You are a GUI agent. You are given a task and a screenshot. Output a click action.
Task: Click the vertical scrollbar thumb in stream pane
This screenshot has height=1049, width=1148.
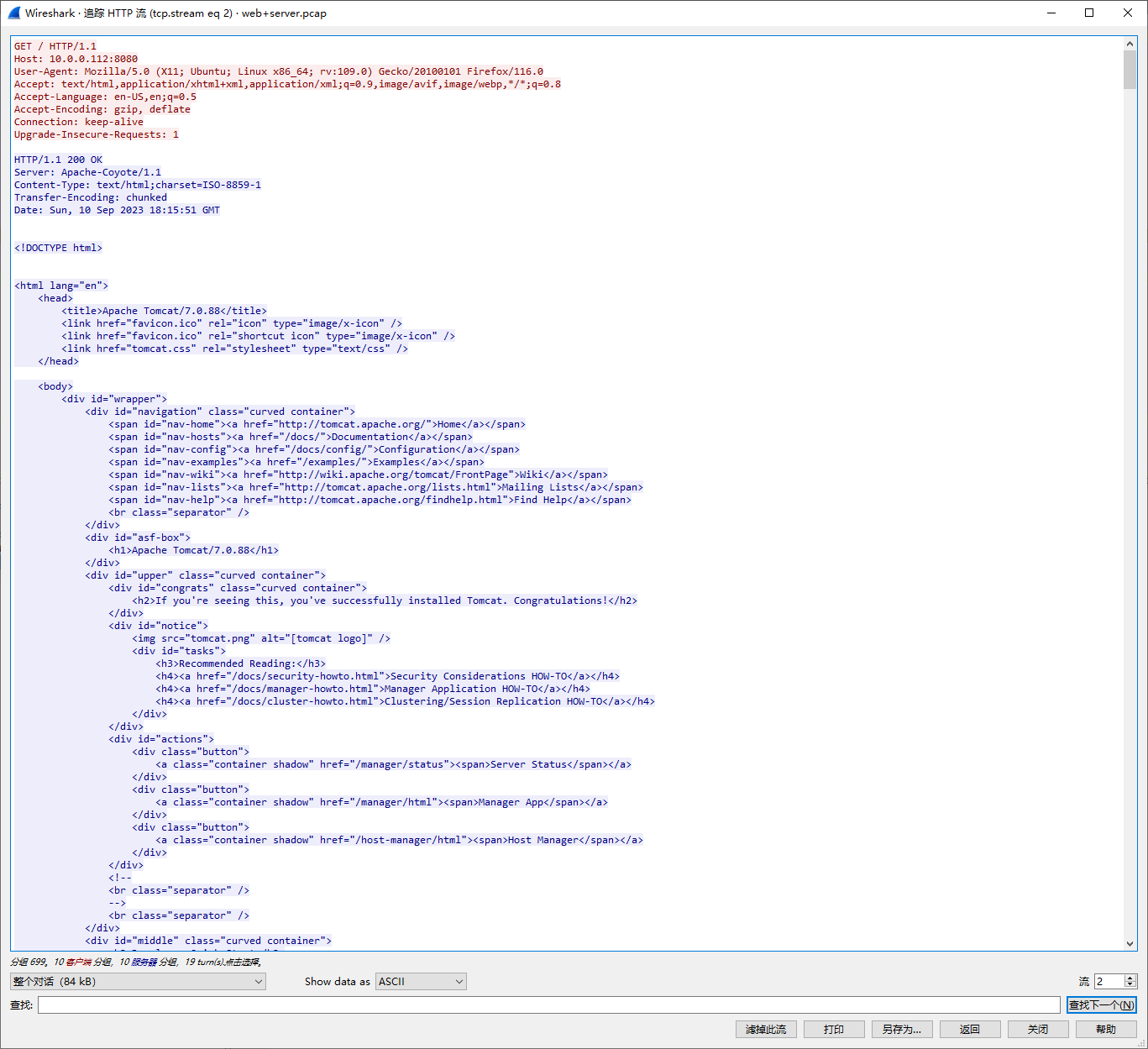click(1130, 69)
